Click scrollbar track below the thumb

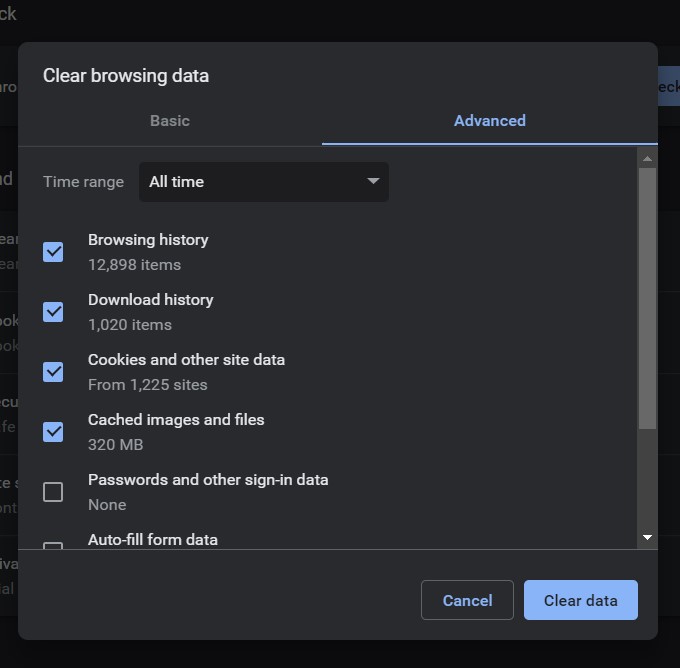pyautogui.click(x=647, y=480)
